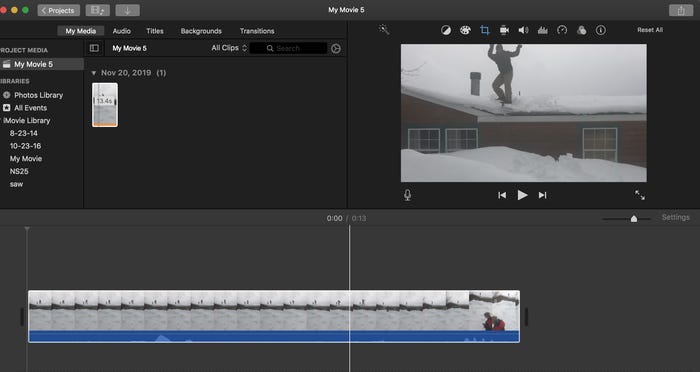This screenshot has width=700, height=372.
Task: Open Photos Library in sidebar
Action: coord(38,95)
